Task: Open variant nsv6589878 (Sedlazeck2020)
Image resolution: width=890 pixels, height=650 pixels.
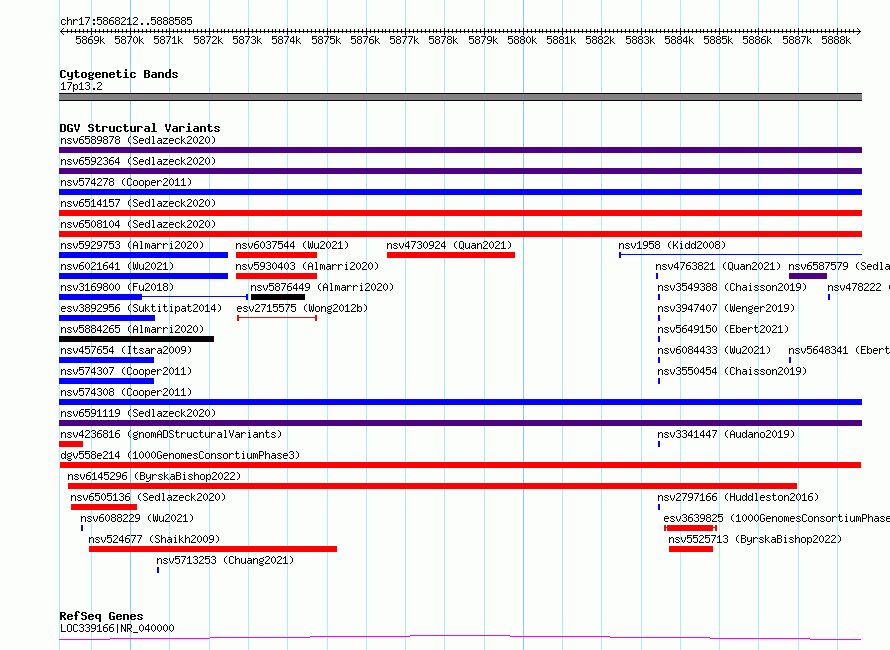Action: [x=138, y=140]
